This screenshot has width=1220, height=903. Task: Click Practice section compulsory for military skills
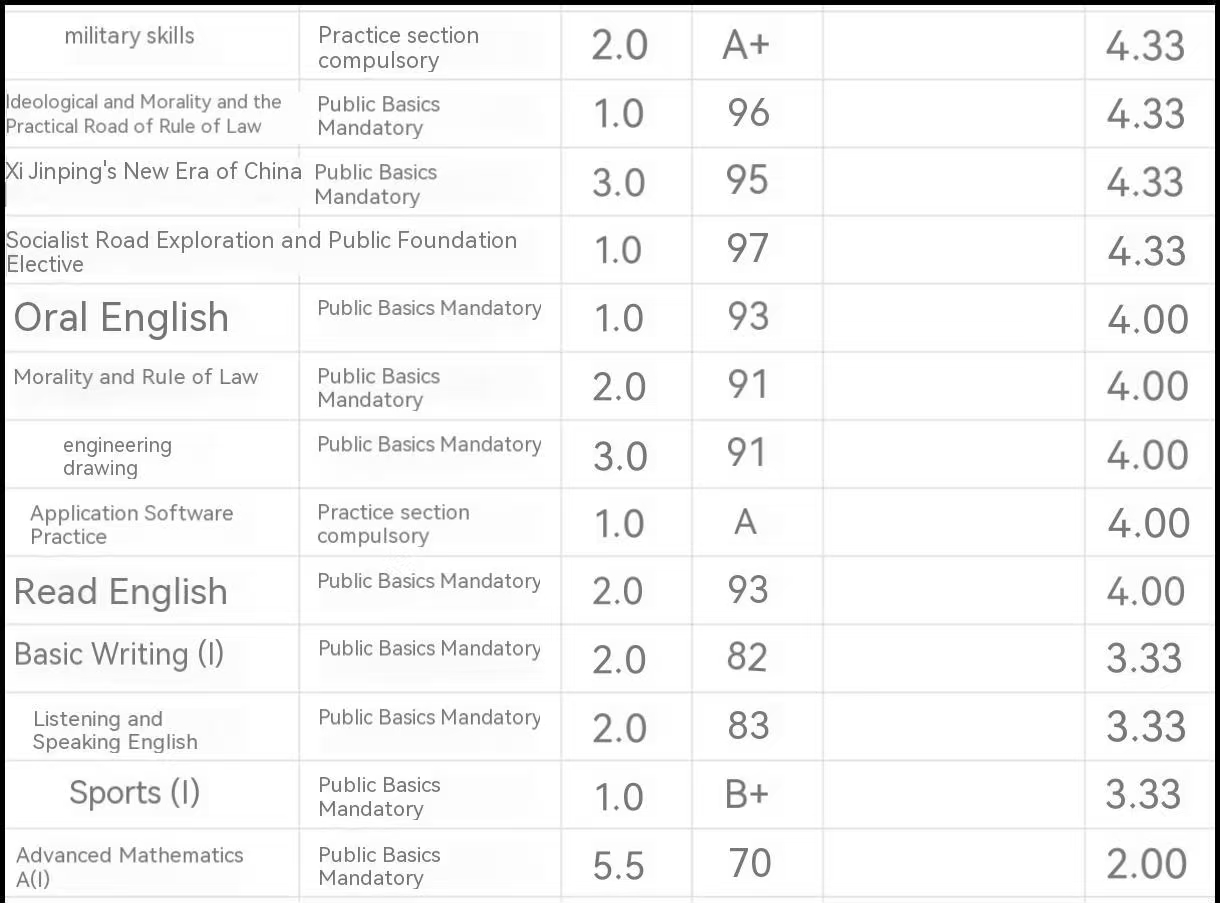[398, 47]
